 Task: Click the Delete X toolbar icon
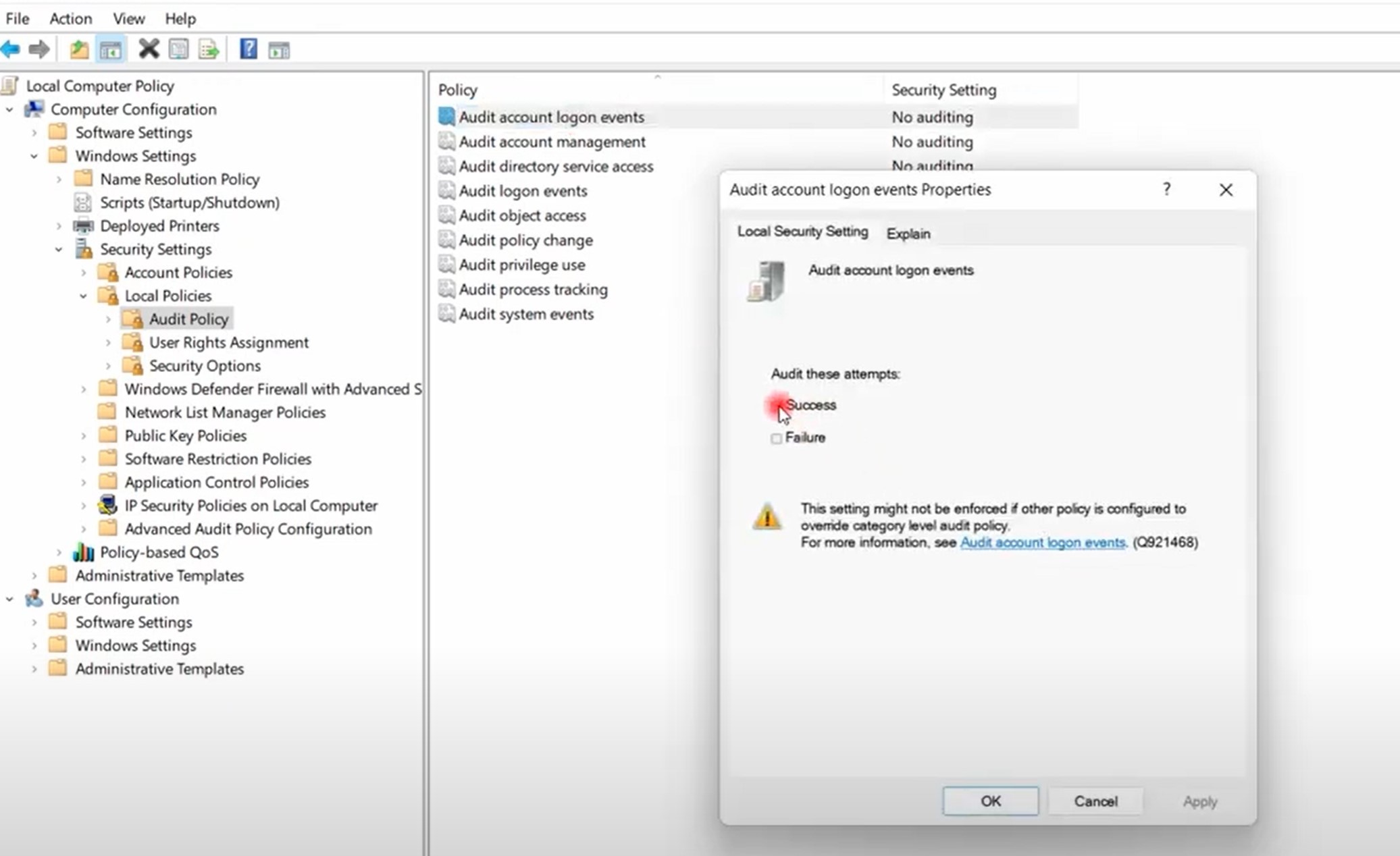click(148, 49)
